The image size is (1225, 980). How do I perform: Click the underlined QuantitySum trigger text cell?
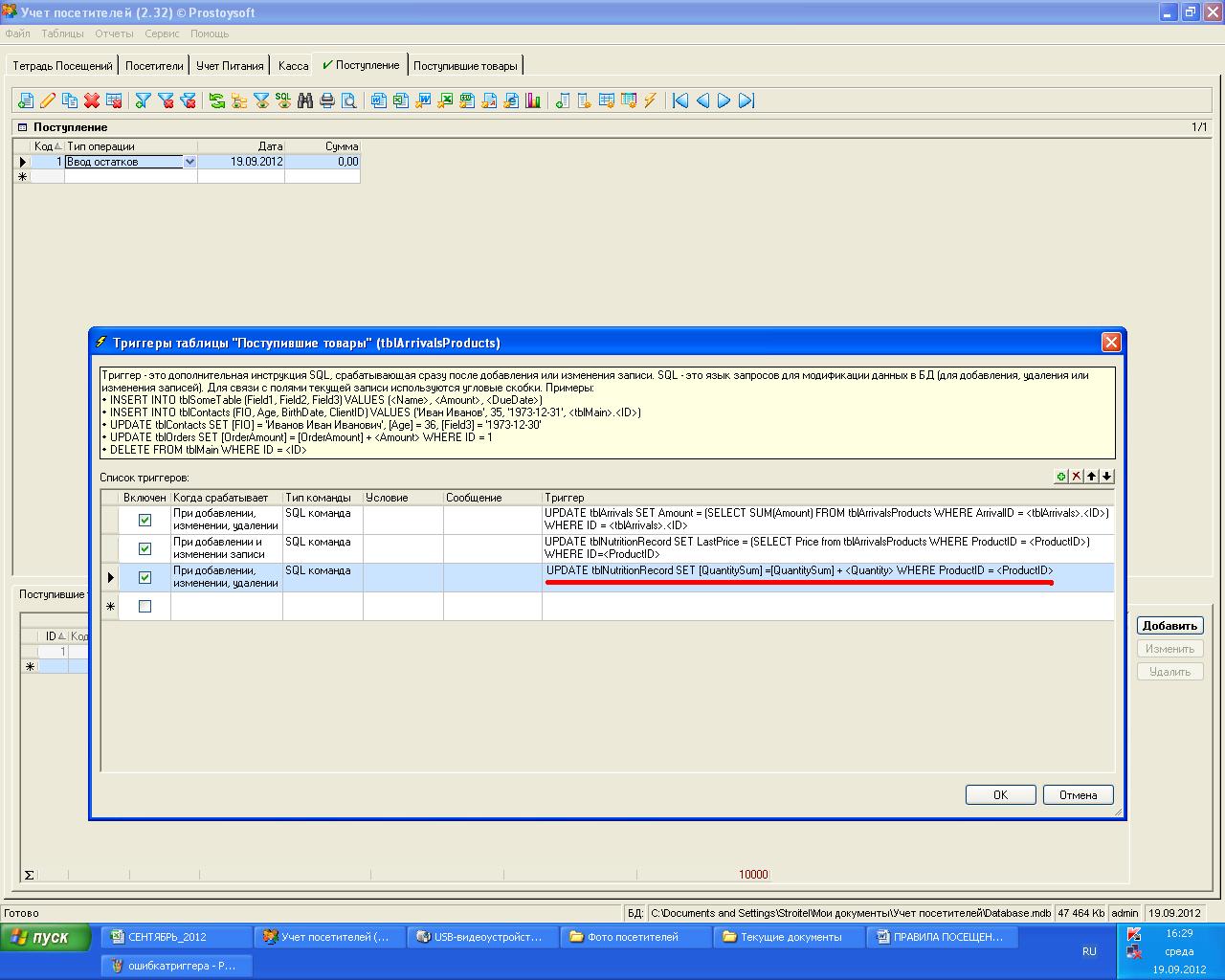pyautogui.click(x=799, y=571)
